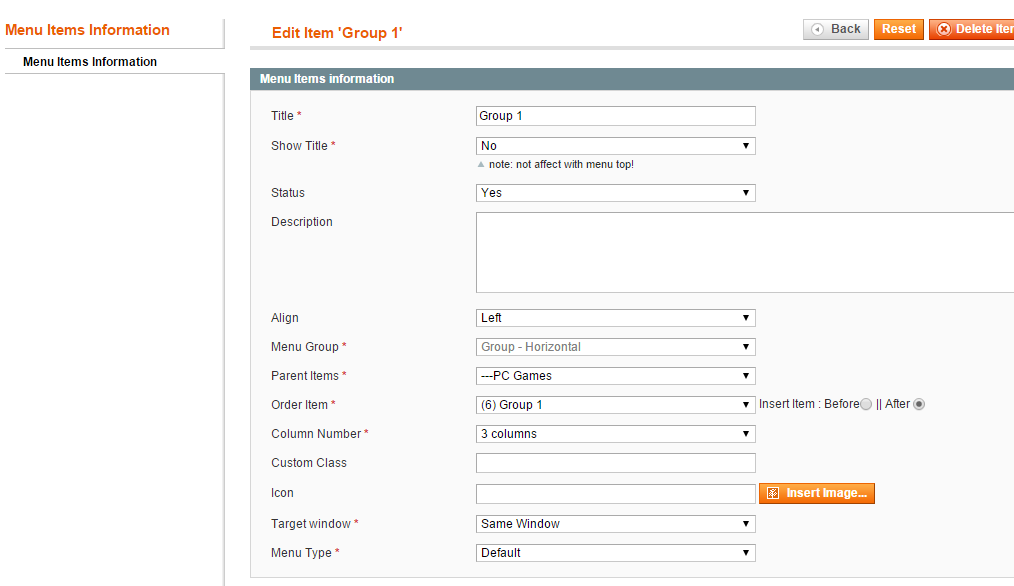
Task: Click the Insert Image button
Action: 817,494
